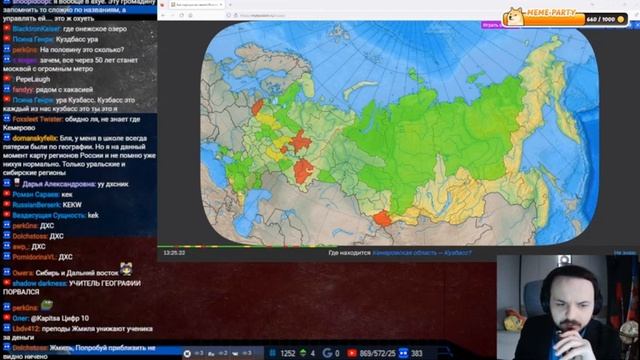This screenshot has width=640, height=360.
Task: Click chat message 'УЧИТЕЛЬ ГЕОГРАФИИ ПОРВАЛСЯ'
Action: click(72, 287)
